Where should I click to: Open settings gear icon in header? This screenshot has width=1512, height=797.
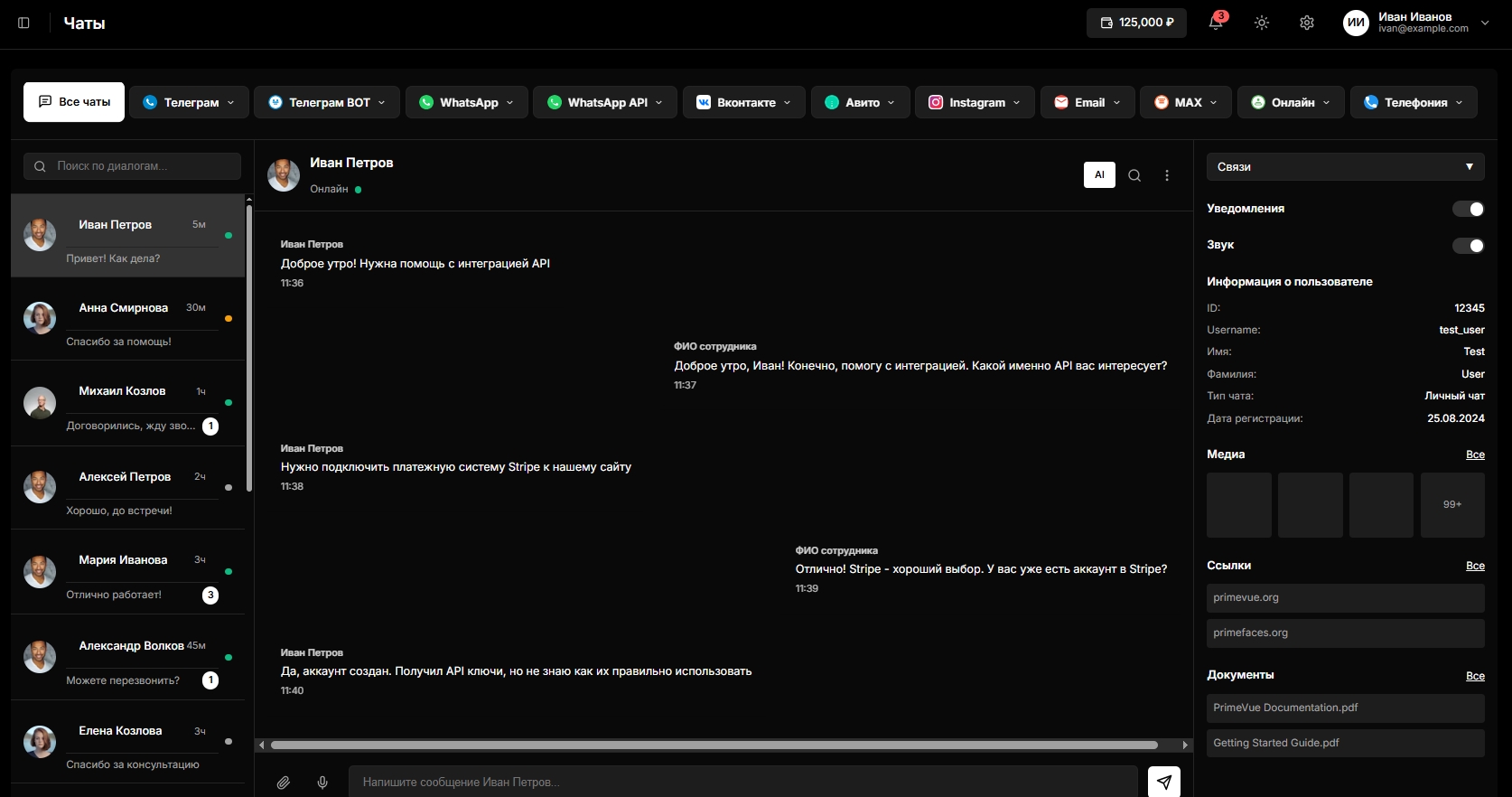[1307, 23]
